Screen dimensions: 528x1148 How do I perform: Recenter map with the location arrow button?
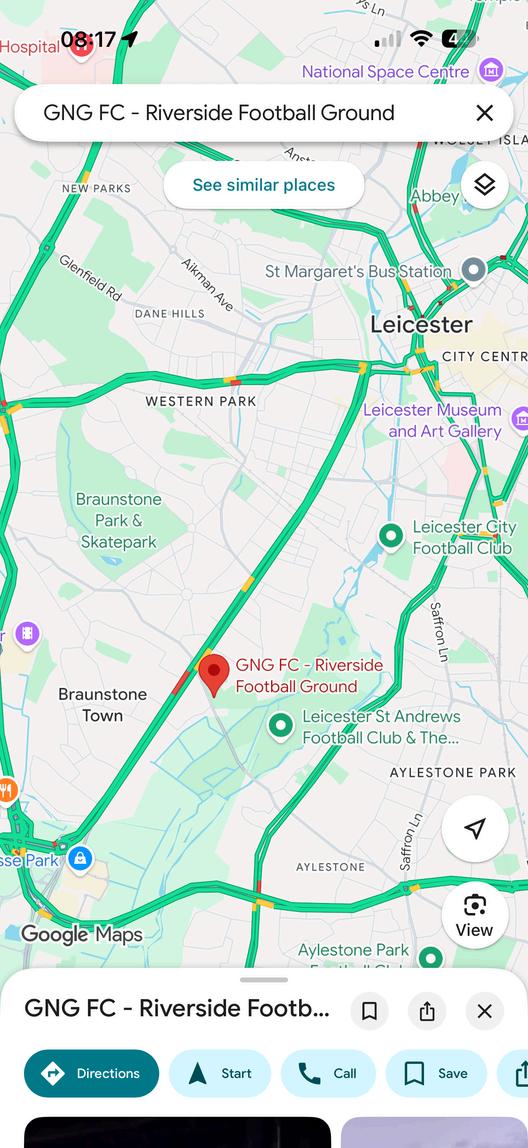pos(475,829)
